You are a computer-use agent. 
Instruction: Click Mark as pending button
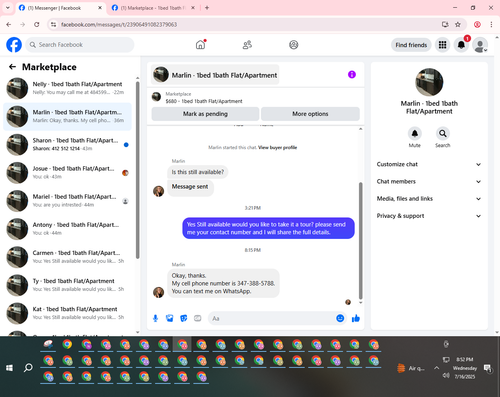205,114
